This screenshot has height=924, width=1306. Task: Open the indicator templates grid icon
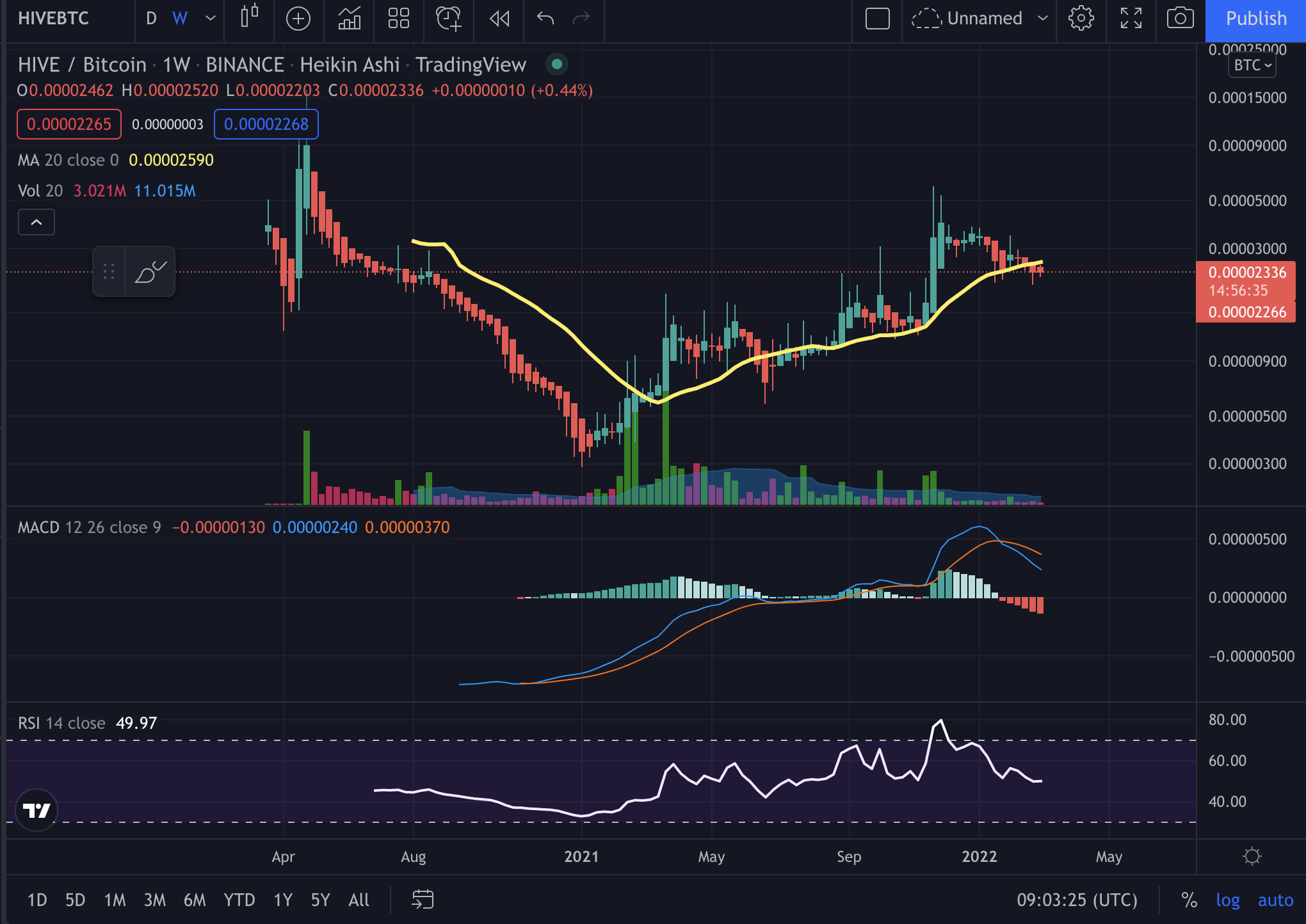pyautogui.click(x=399, y=19)
